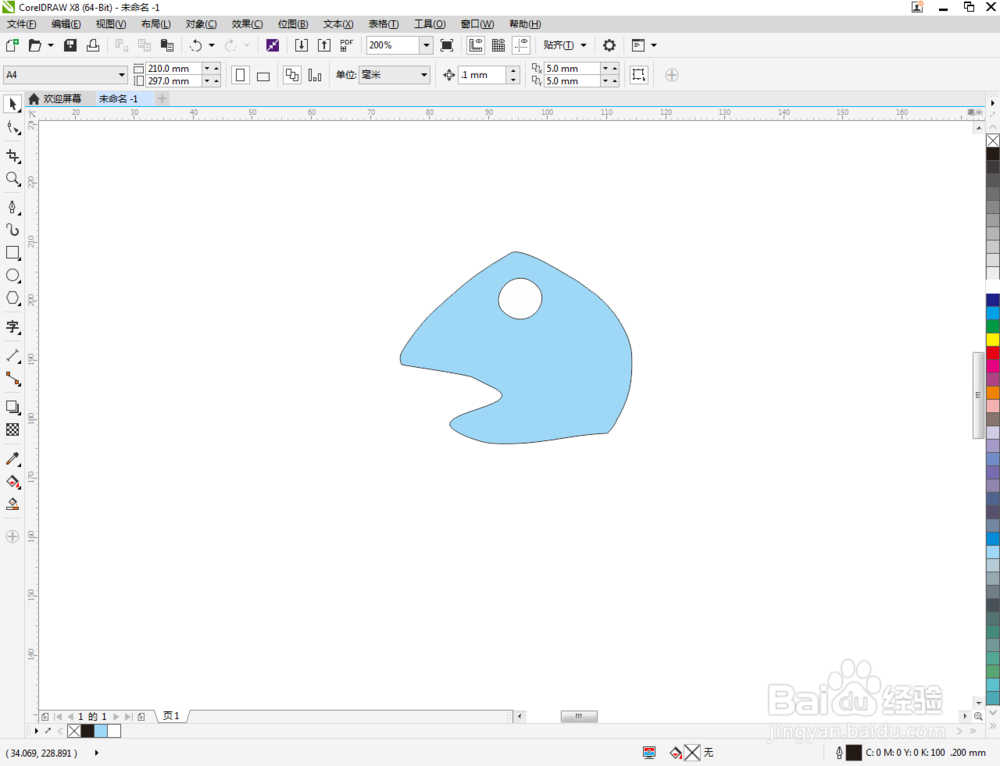Click the Paste icon in toolbar
The width and height of the screenshot is (1000, 766).
point(167,45)
